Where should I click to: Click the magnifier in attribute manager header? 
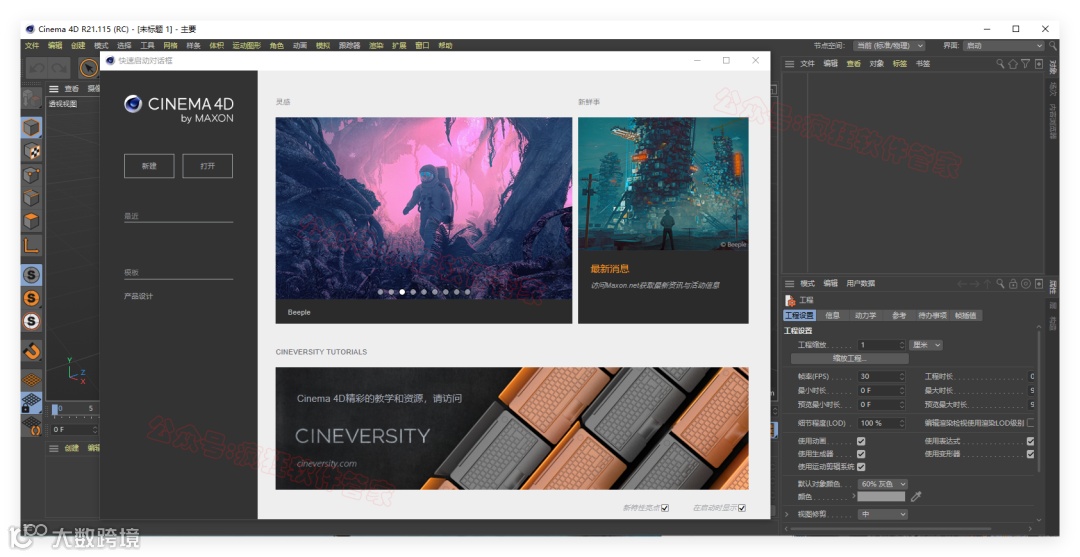[1000, 284]
